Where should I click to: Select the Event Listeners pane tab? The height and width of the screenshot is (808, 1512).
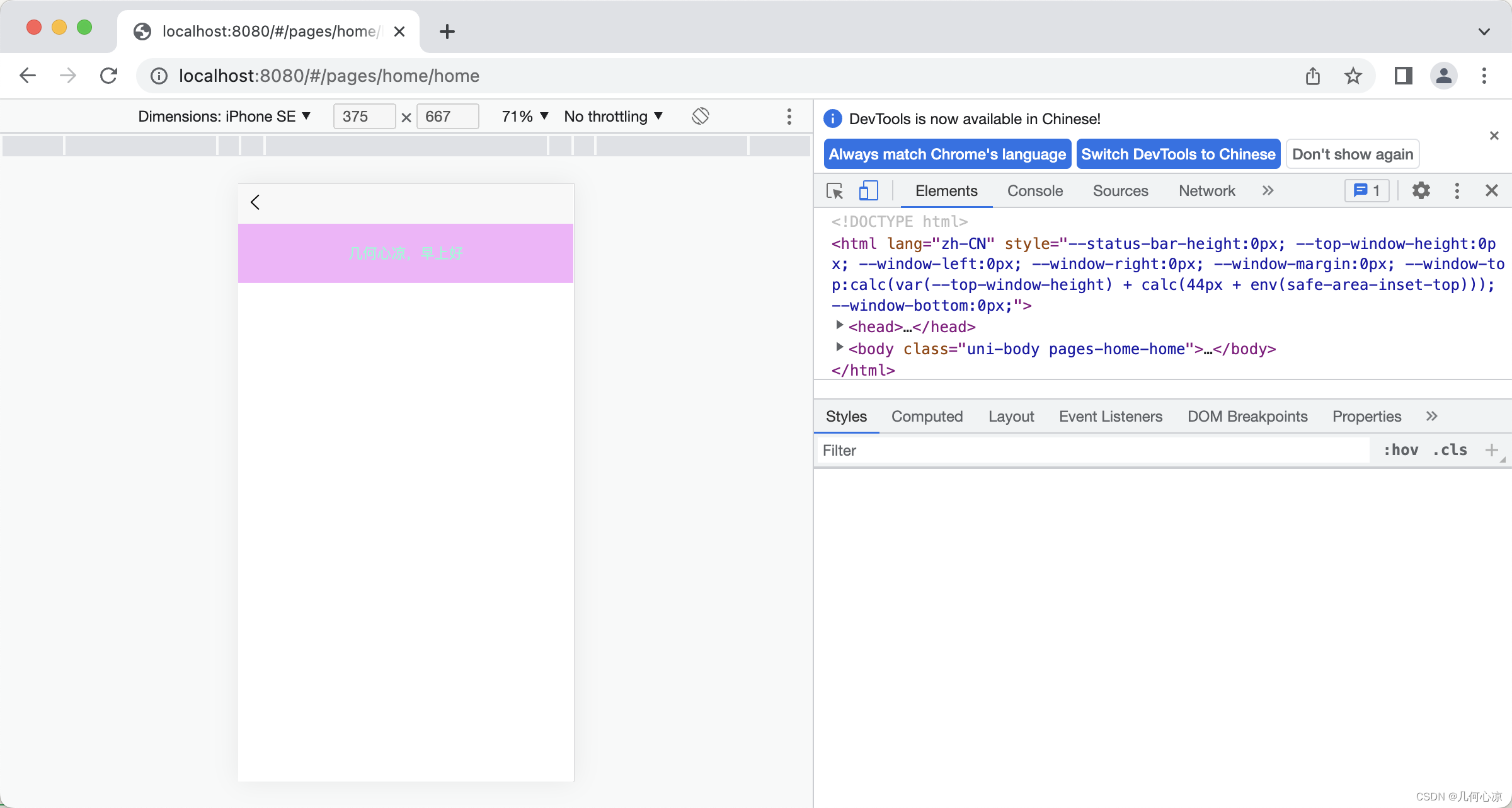(x=1111, y=417)
